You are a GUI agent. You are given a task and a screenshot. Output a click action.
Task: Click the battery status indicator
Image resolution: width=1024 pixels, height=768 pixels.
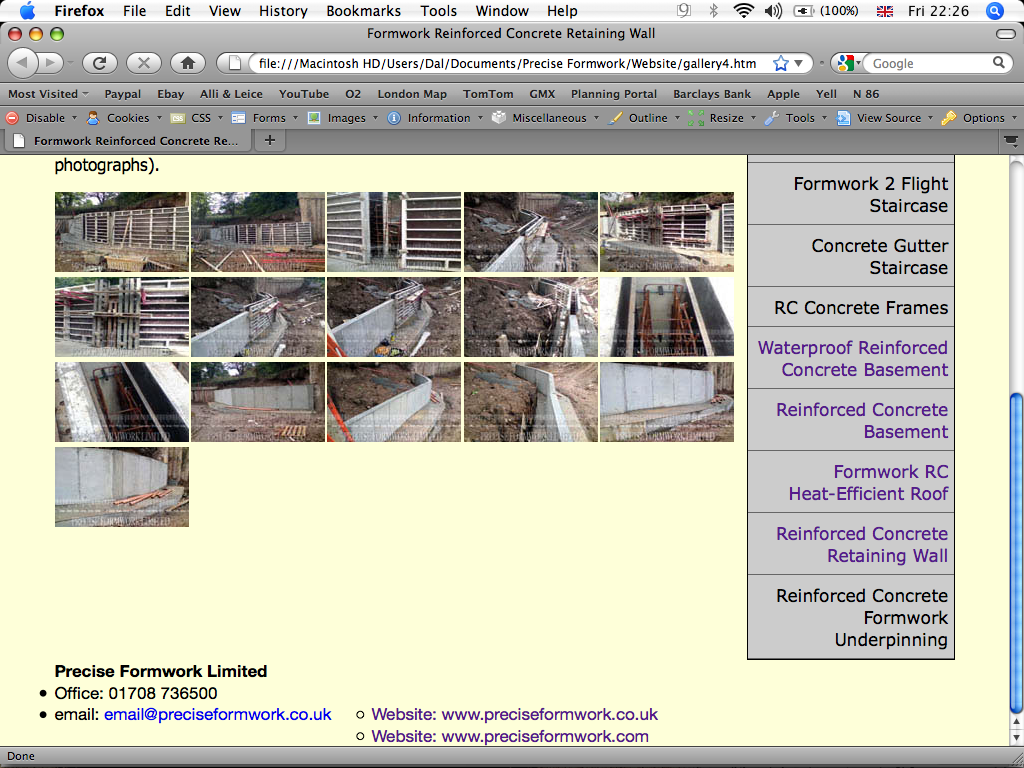pos(825,11)
